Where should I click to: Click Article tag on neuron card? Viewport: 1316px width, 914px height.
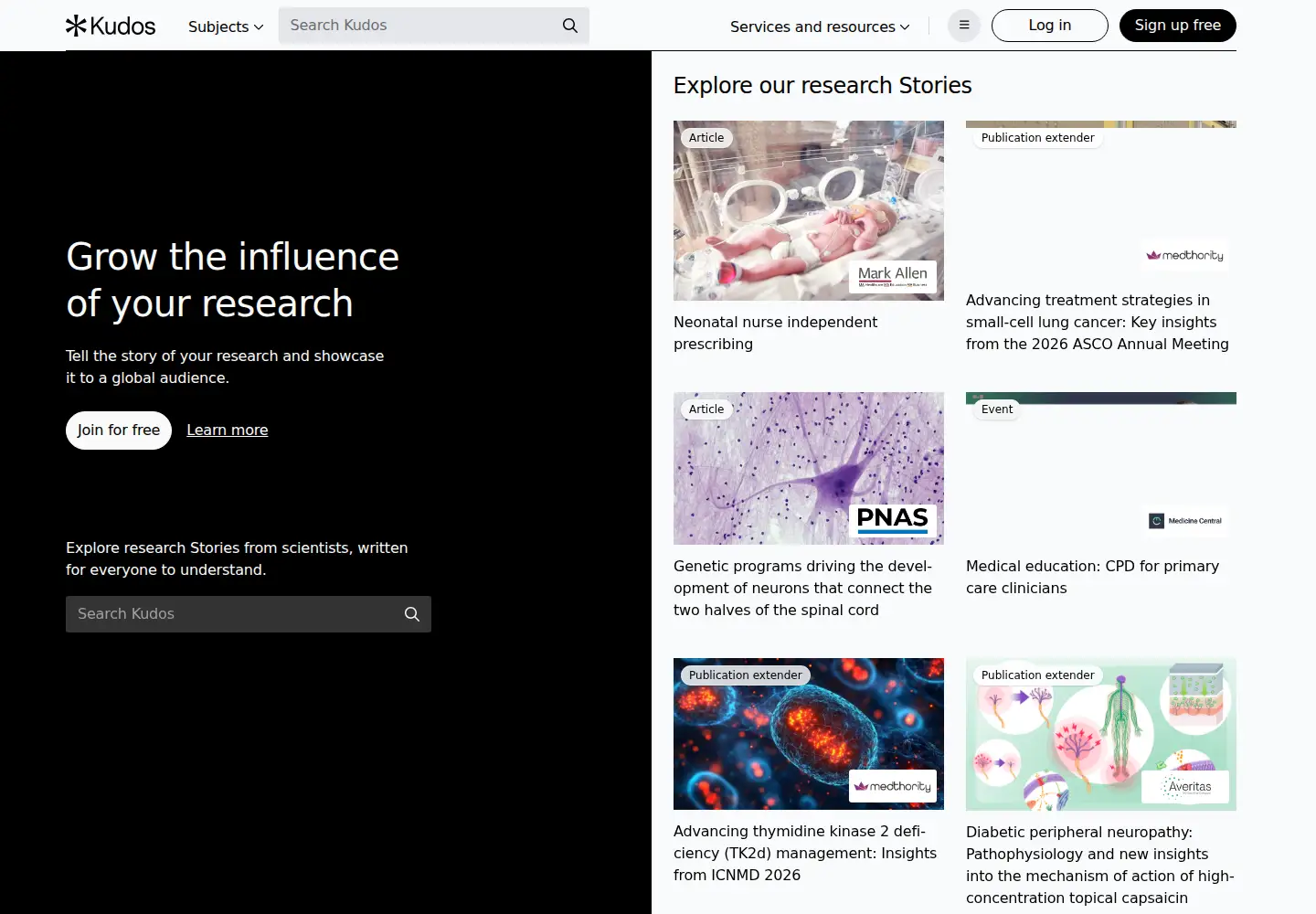[706, 409]
